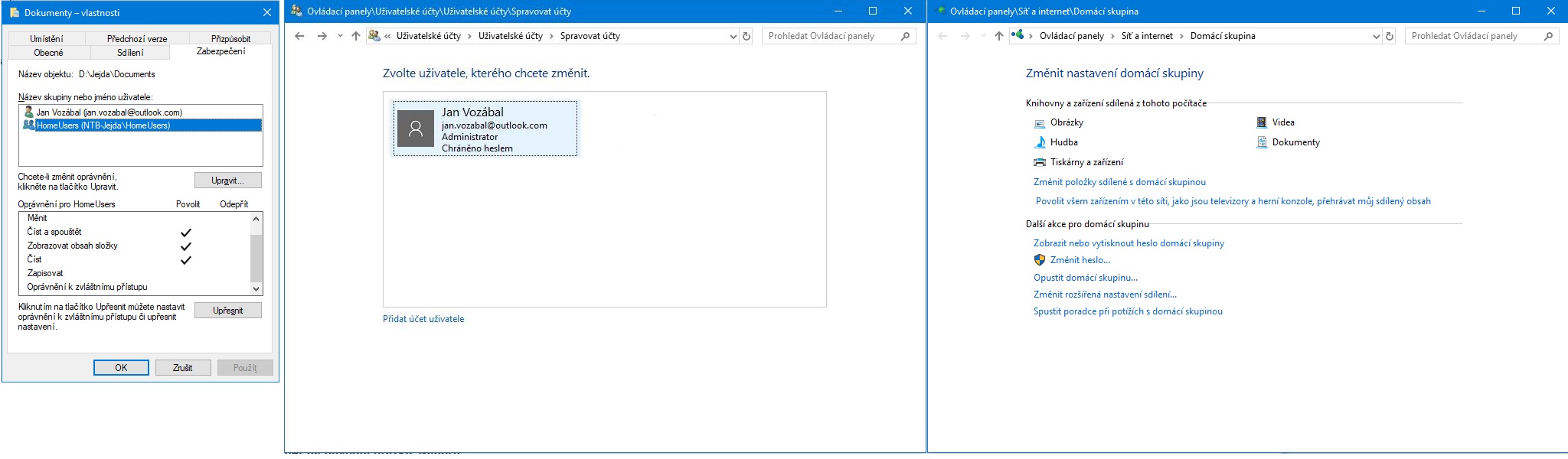Click shield icon next to Změnit heslo
The width and height of the screenshot is (1568, 459).
coord(1040,260)
